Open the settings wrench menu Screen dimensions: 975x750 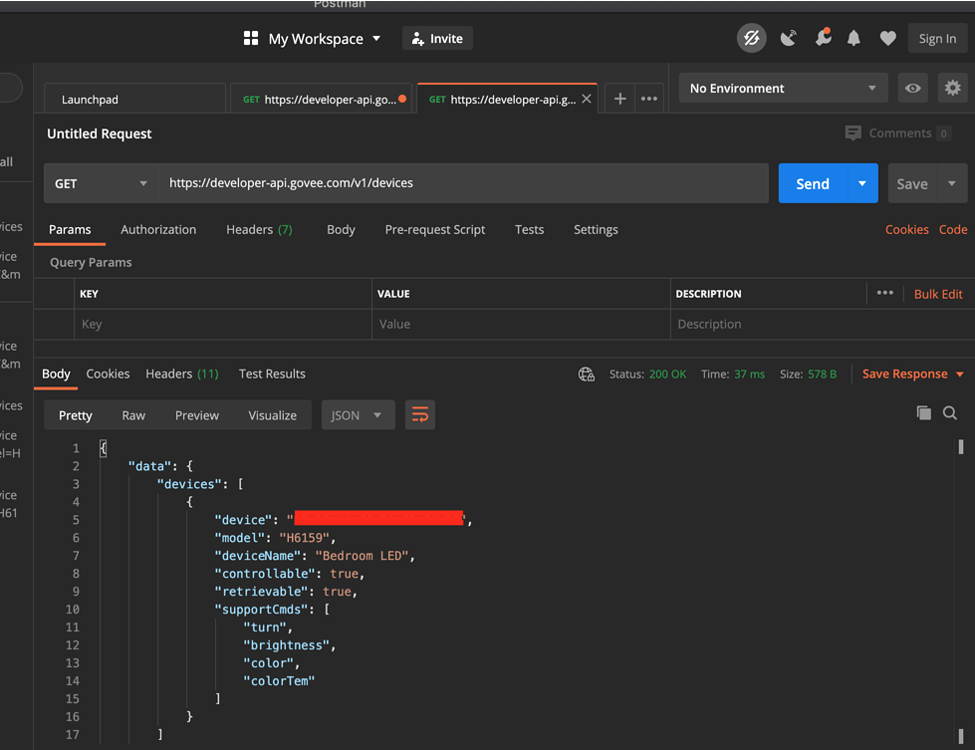(x=823, y=38)
